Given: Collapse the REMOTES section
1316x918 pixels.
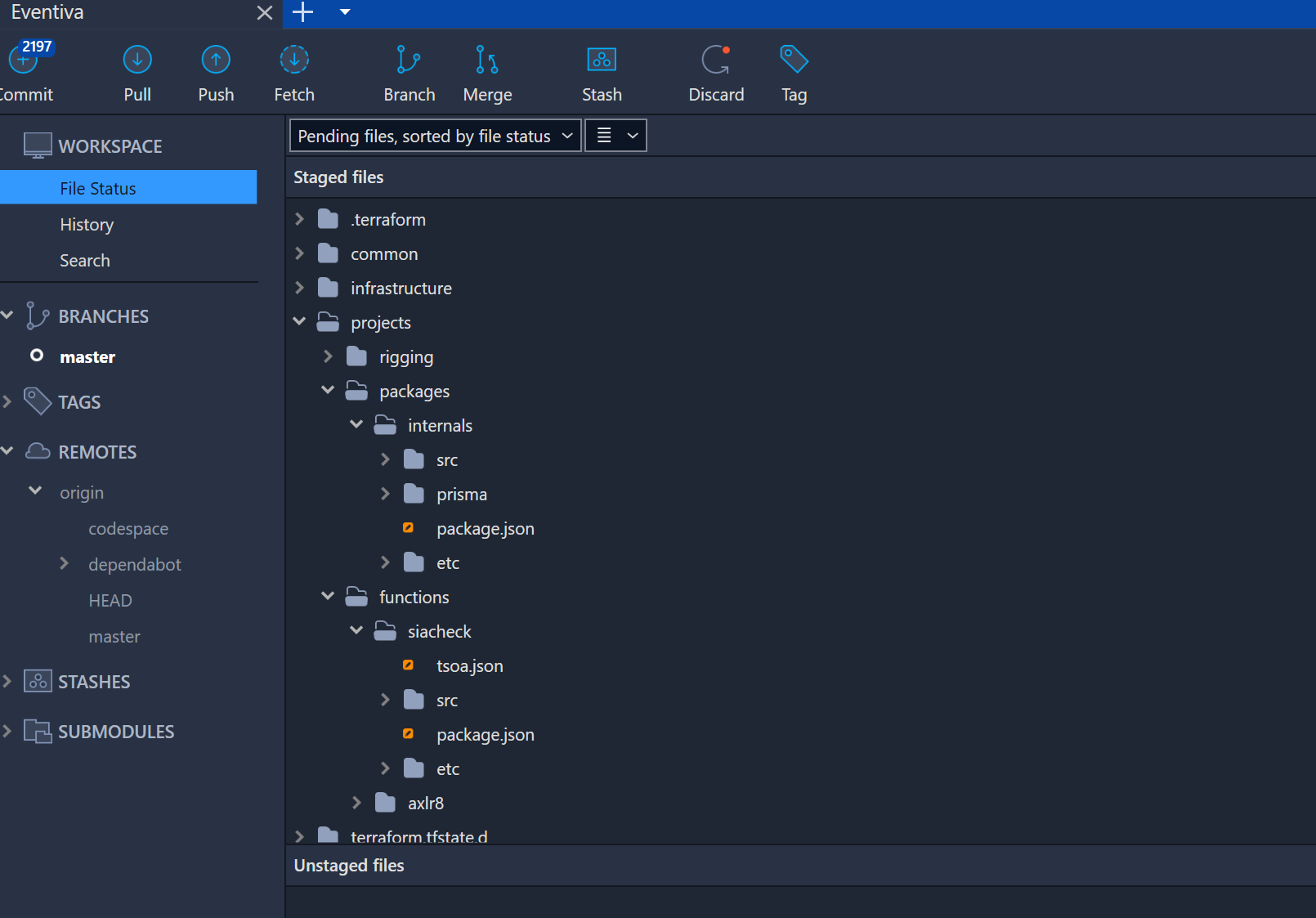Looking at the screenshot, I should pyautogui.click(x=7, y=451).
